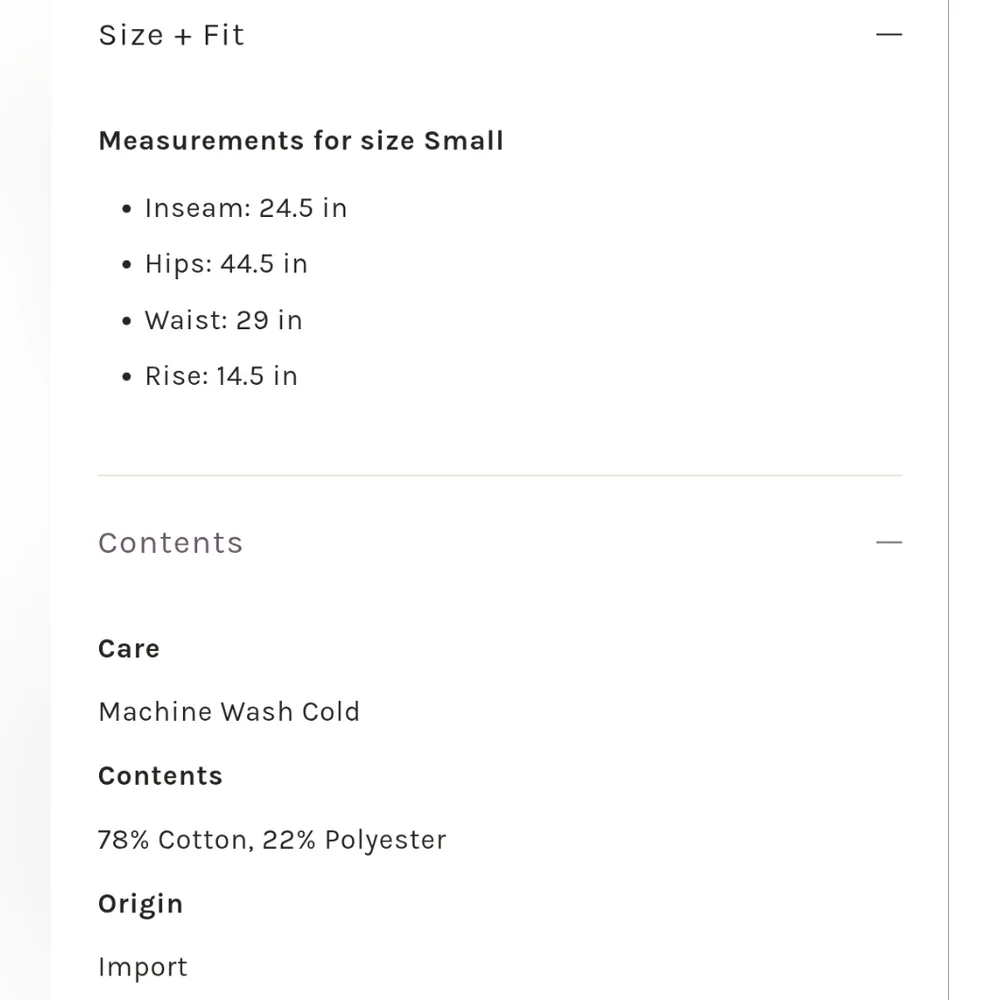Click the Import origin text
Image resolution: width=1000 pixels, height=1000 pixels.
143,967
